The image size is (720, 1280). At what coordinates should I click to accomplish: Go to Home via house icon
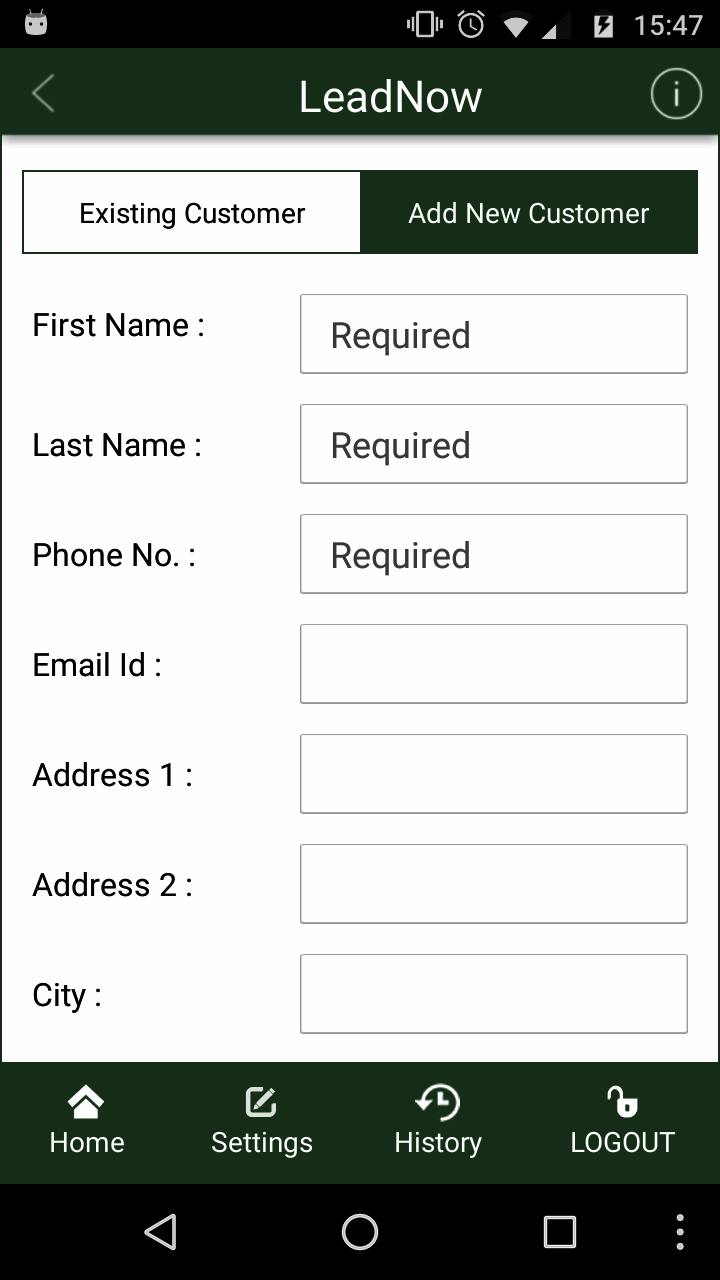pyautogui.click(x=87, y=1103)
